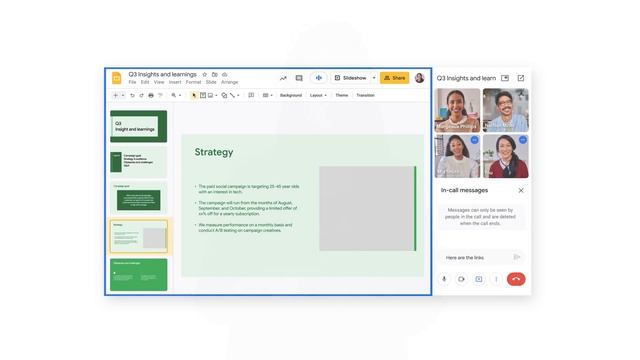The width and height of the screenshot is (640, 360).
Task: Click the bullet about August, September, October
Action: coord(247,208)
